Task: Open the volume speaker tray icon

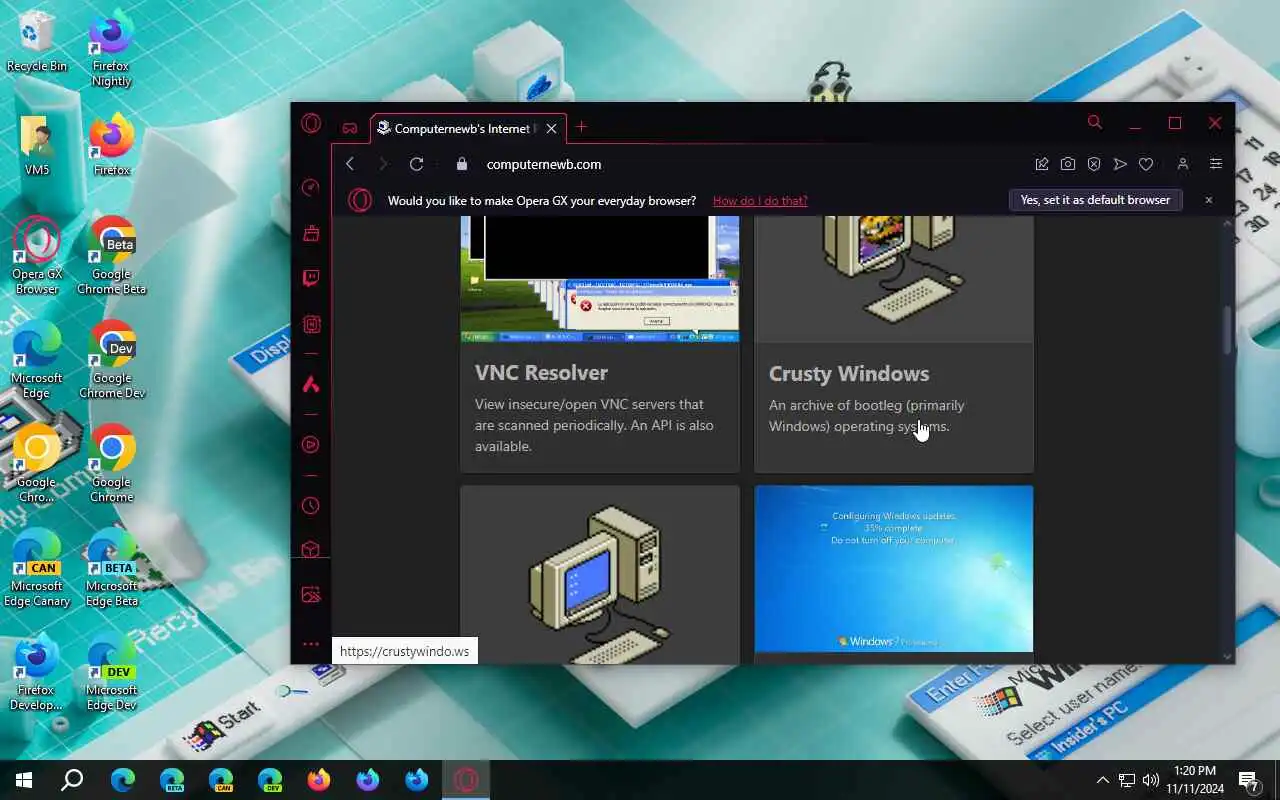Action: 1151,780
